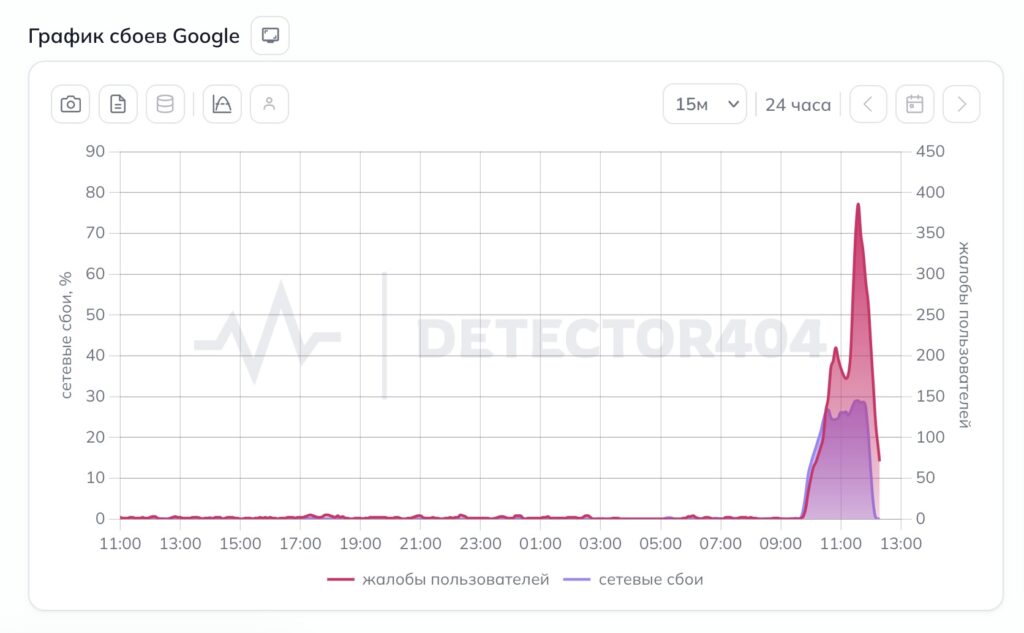Viewport: 1024px width, 633px height.
Task: Go to next period with right arrow
Action: click(x=961, y=104)
